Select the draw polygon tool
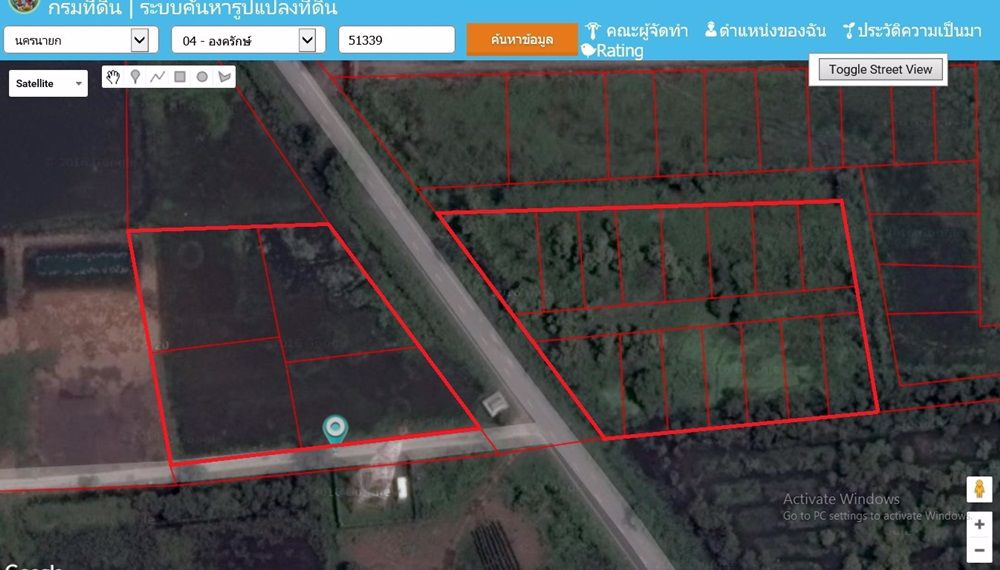Image resolution: width=1000 pixels, height=570 pixels. tap(224, 77)
